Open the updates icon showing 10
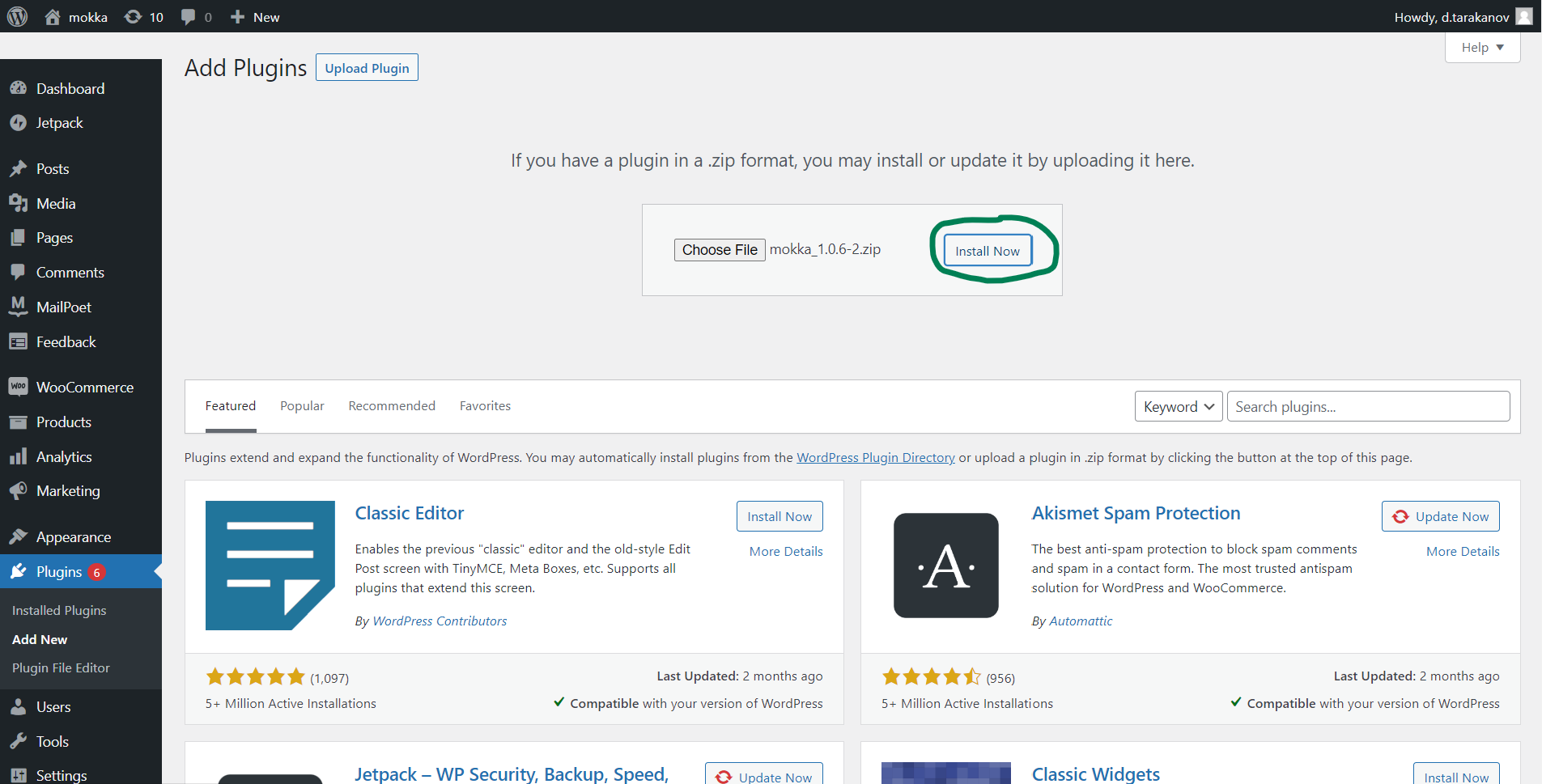The image size is (1542, 784). [134, 17]
